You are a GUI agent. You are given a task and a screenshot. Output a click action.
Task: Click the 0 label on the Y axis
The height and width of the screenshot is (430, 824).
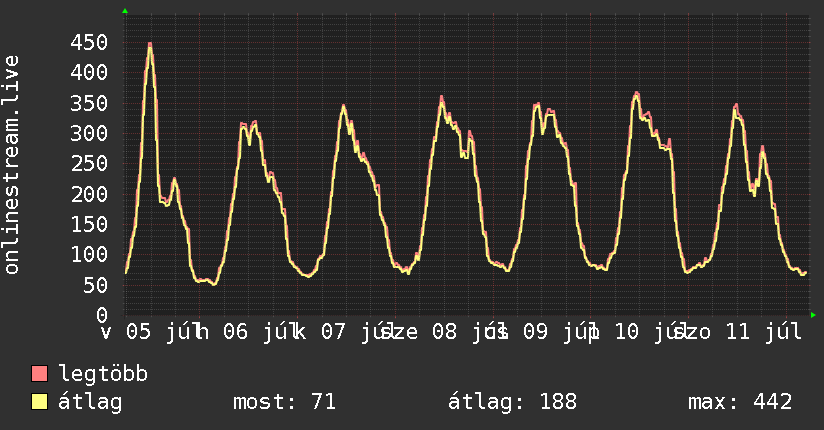(102, 315)
